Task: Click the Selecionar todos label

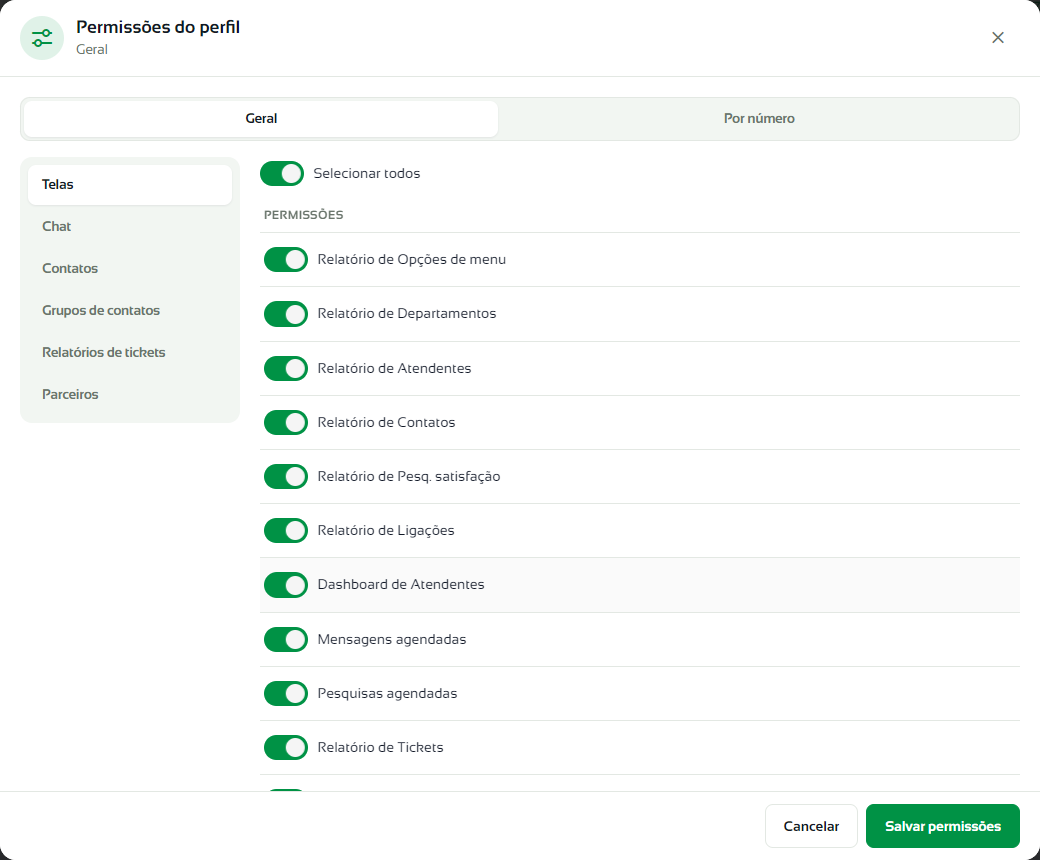Action: click(367, 174)
